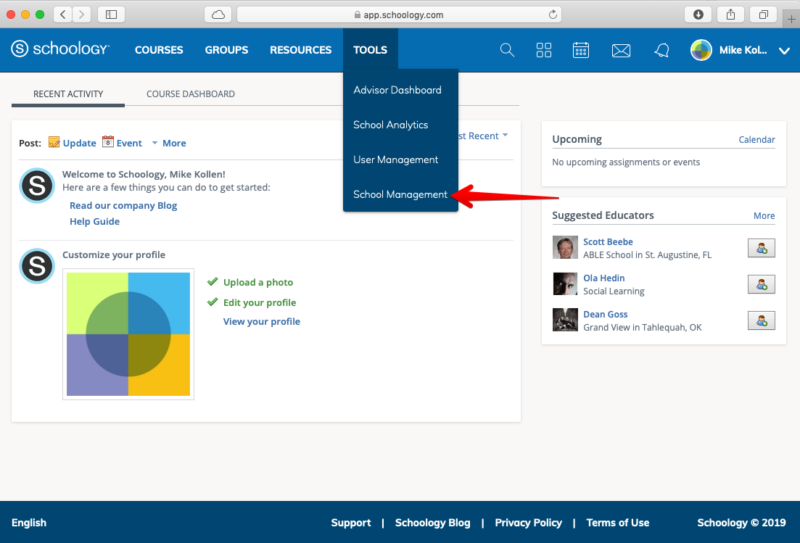This screenshot has width=800, height=543.
Task: Click the colorful profile picture thumbnail
Action: 128,334
